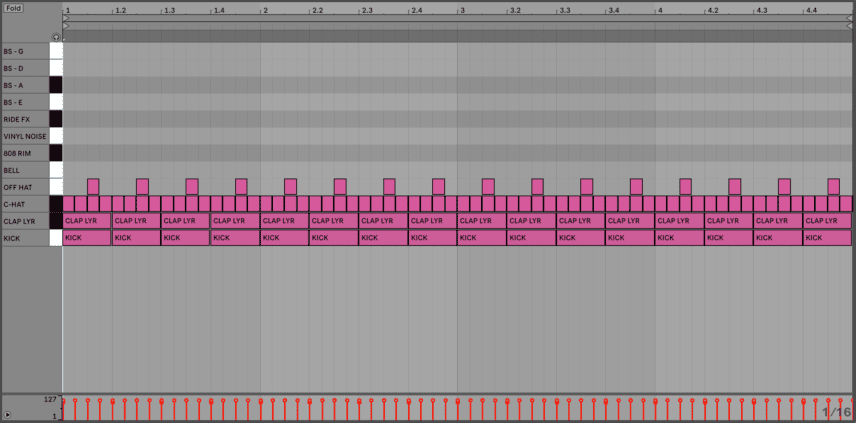Click the loop brace end handle
Screen dimensions: 856x423
point(849,18)
